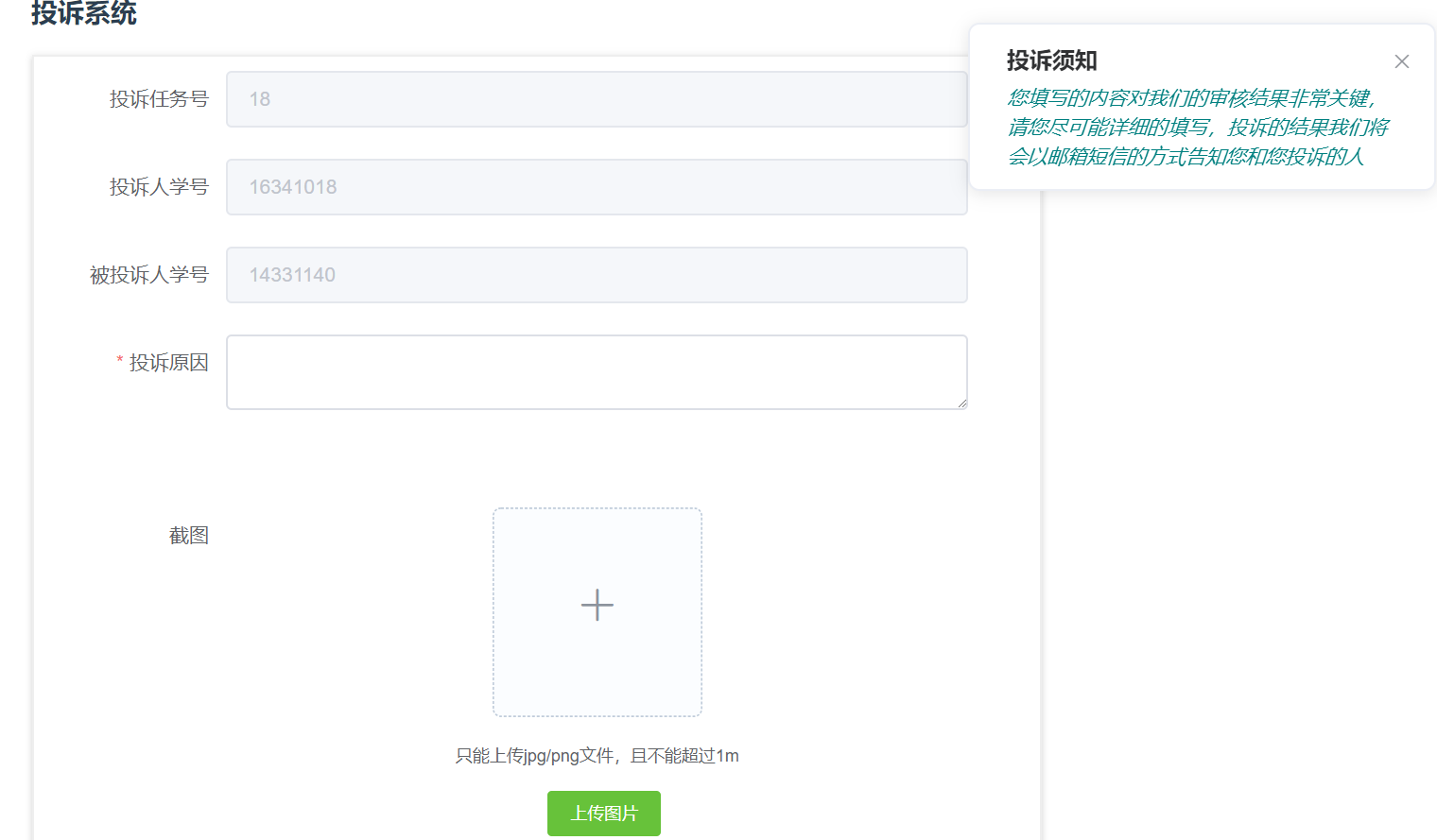Viewport: 1437px width, 840px height.
Task: Click the jpg/png file size hint text
Action: pyautogui.click(x=597, y=756)
